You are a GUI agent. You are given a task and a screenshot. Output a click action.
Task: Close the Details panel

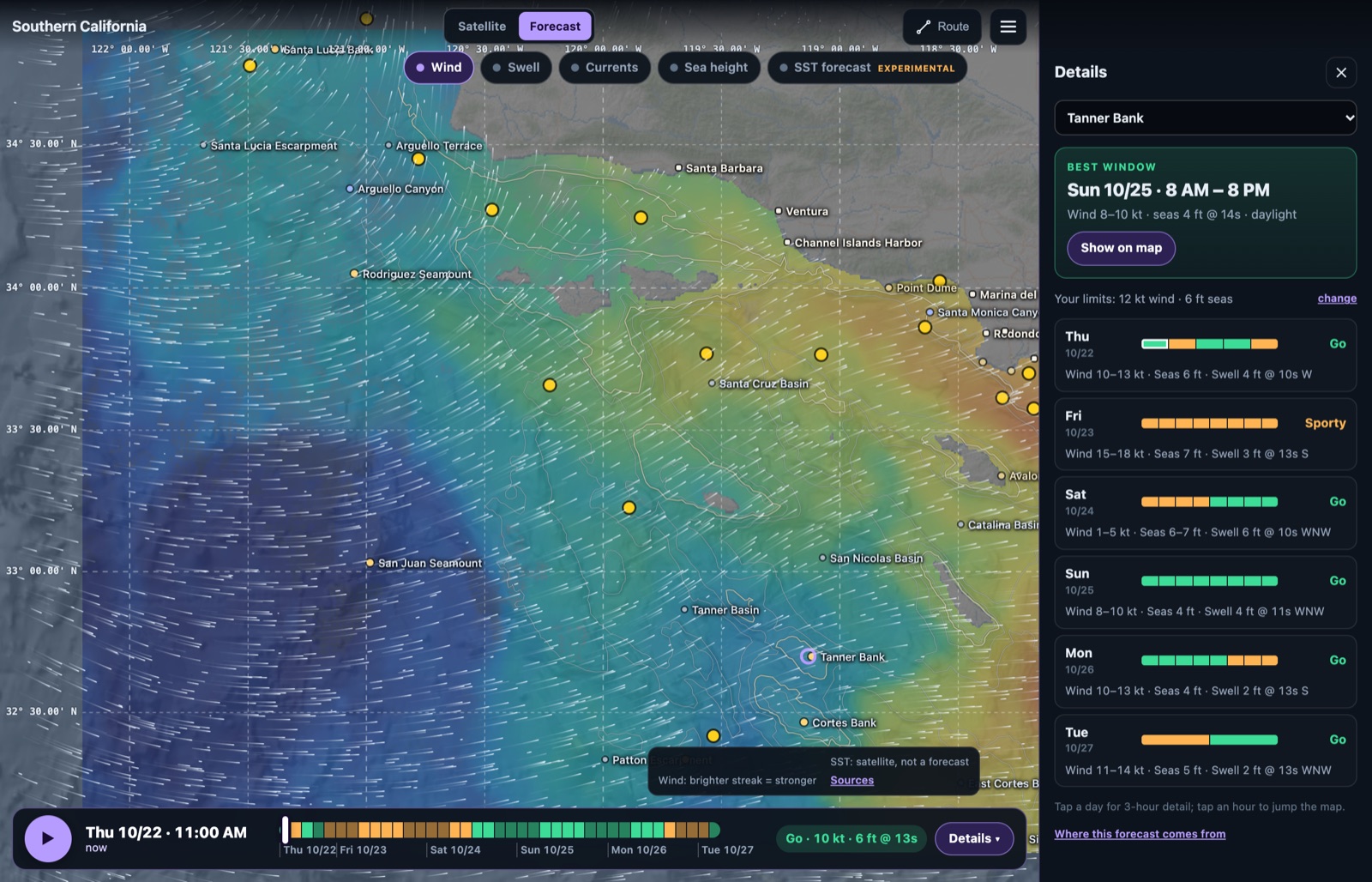(1341, 73)
